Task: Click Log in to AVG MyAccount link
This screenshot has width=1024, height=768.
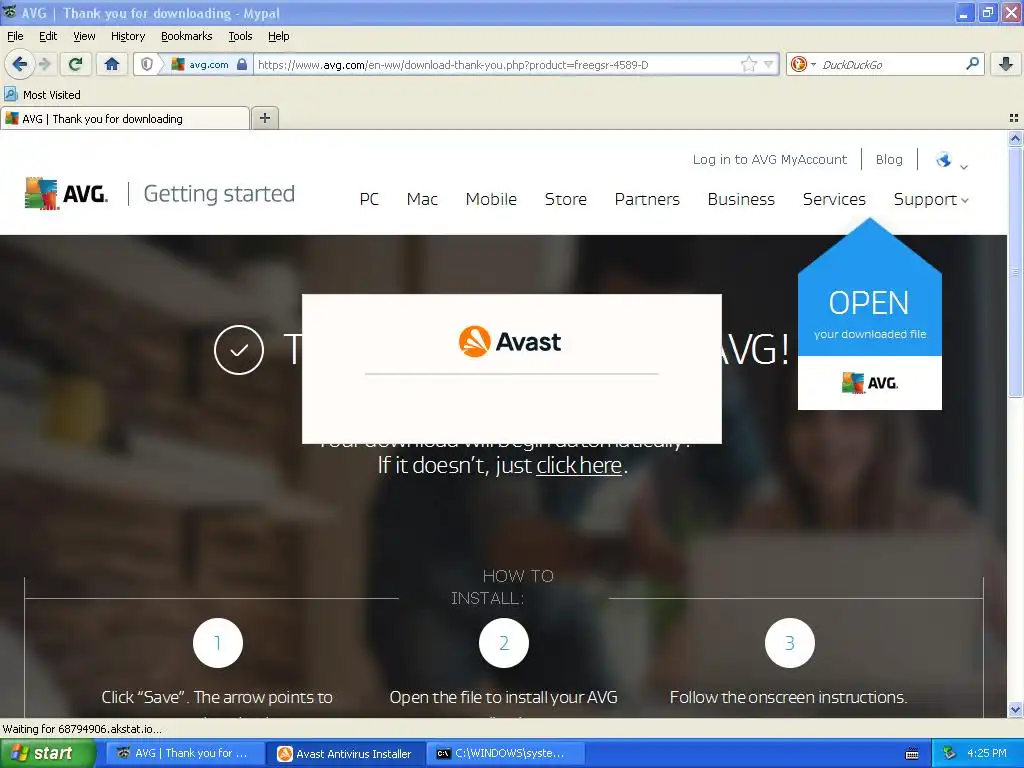Action: pos(769,159)
